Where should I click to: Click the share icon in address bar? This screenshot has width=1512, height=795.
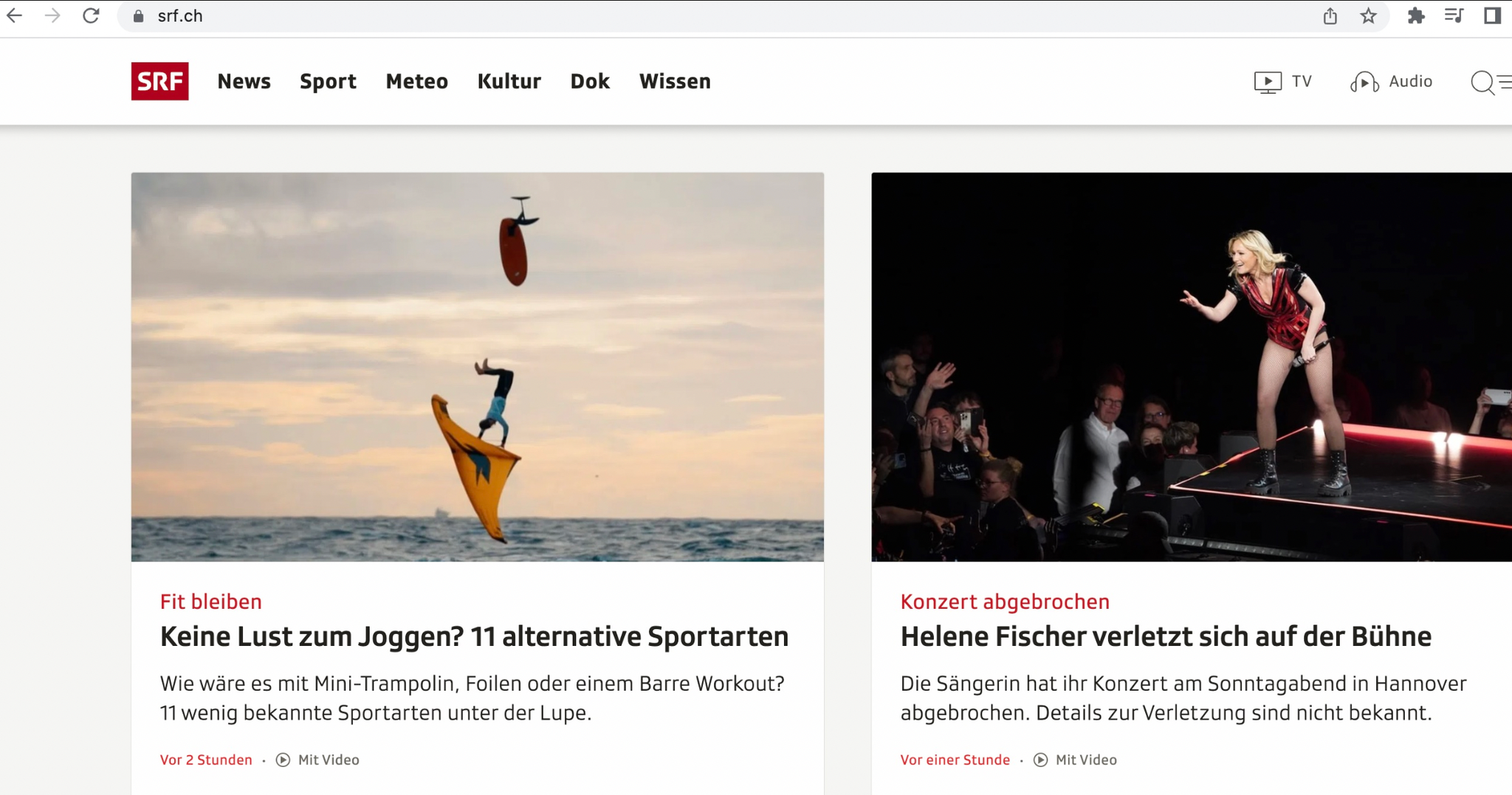1330,16
